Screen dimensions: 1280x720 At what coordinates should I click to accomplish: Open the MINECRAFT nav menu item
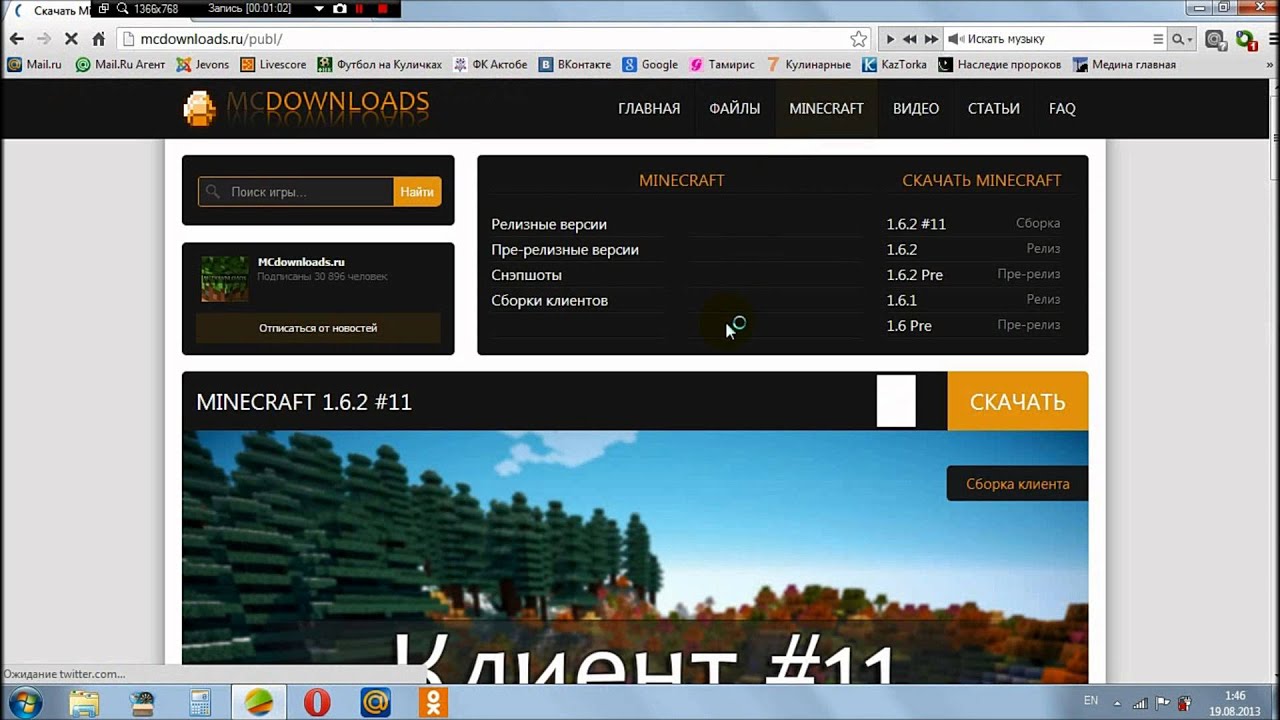[x=826, y=108]
